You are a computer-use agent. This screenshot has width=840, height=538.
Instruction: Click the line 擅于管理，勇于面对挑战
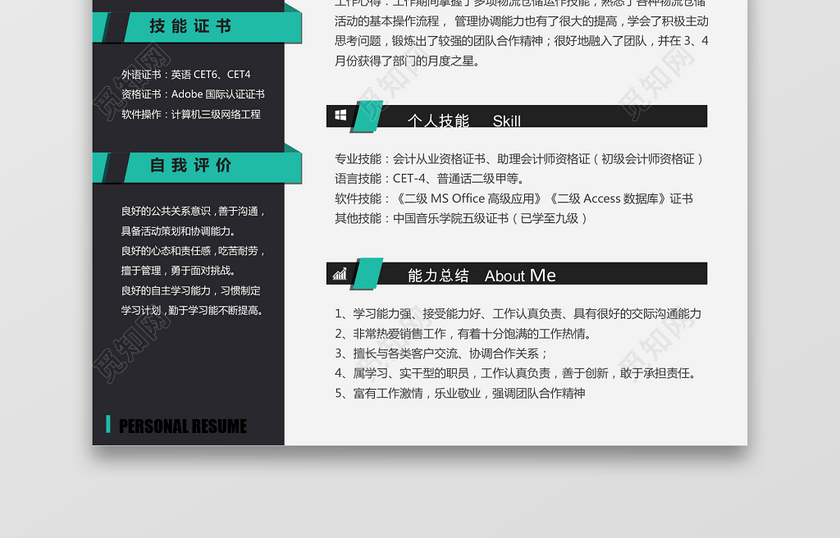click(178, 271)
